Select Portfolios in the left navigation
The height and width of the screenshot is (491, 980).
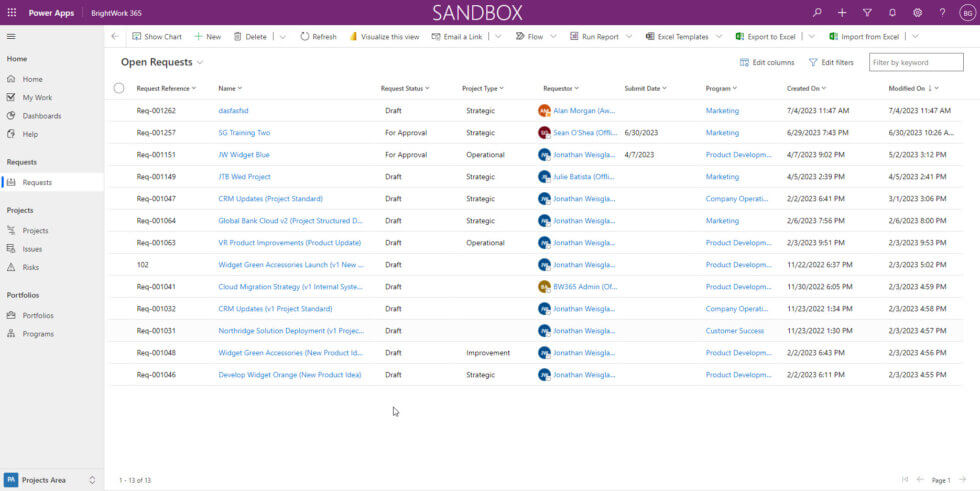click(x=38, y=315)
